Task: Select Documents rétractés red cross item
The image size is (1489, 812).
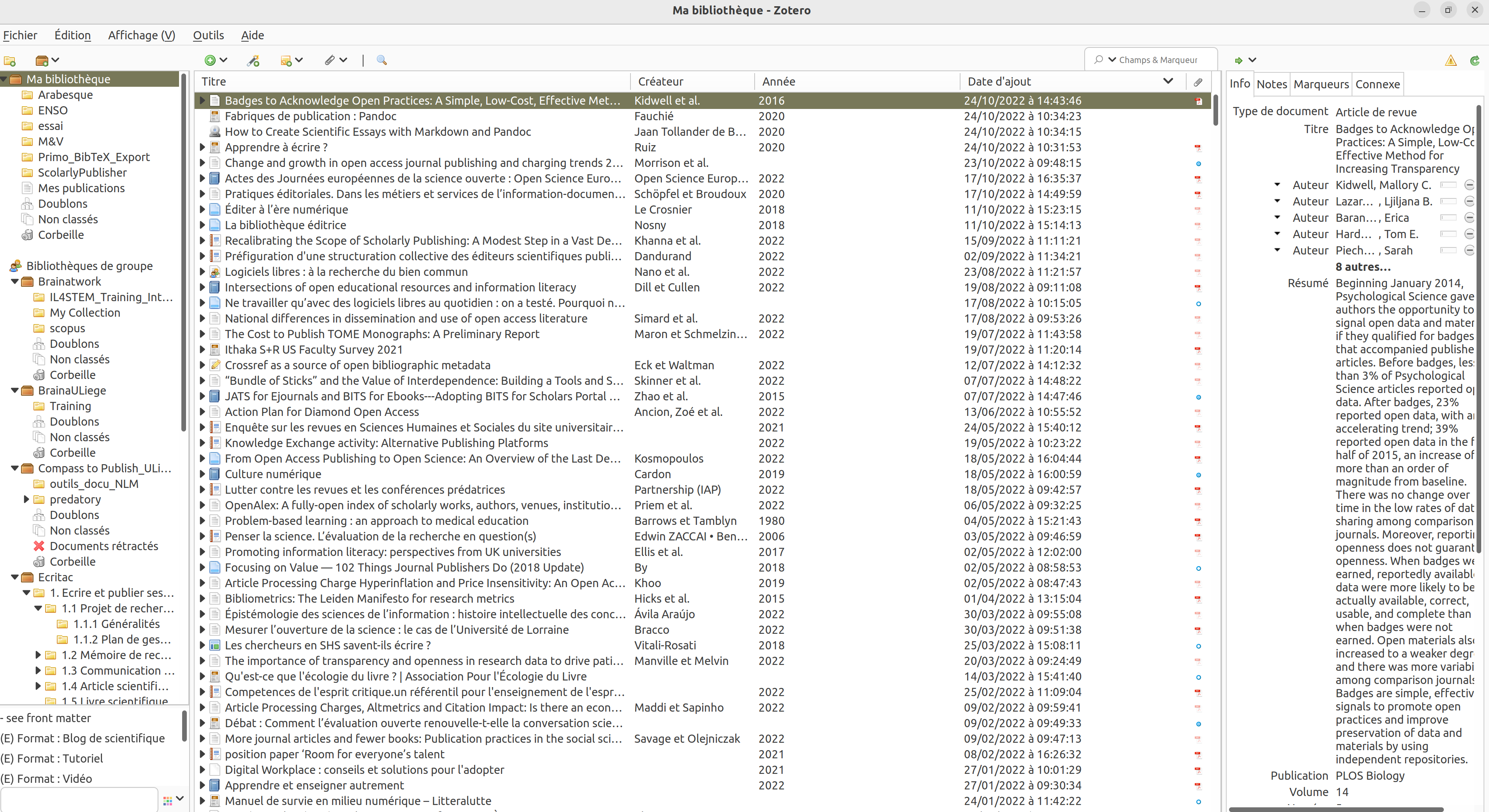Action: click(104, 546)
